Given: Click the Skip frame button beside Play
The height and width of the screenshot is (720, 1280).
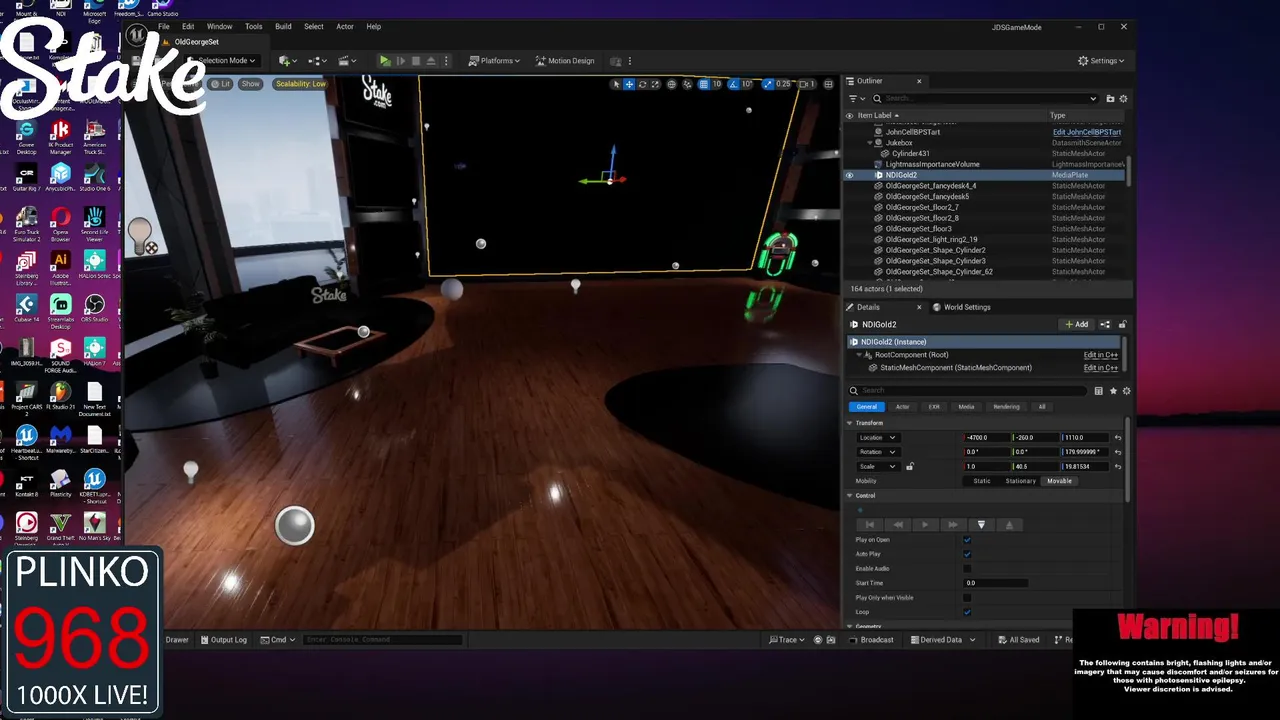Looking at the screenshot, I should [401, 61].
